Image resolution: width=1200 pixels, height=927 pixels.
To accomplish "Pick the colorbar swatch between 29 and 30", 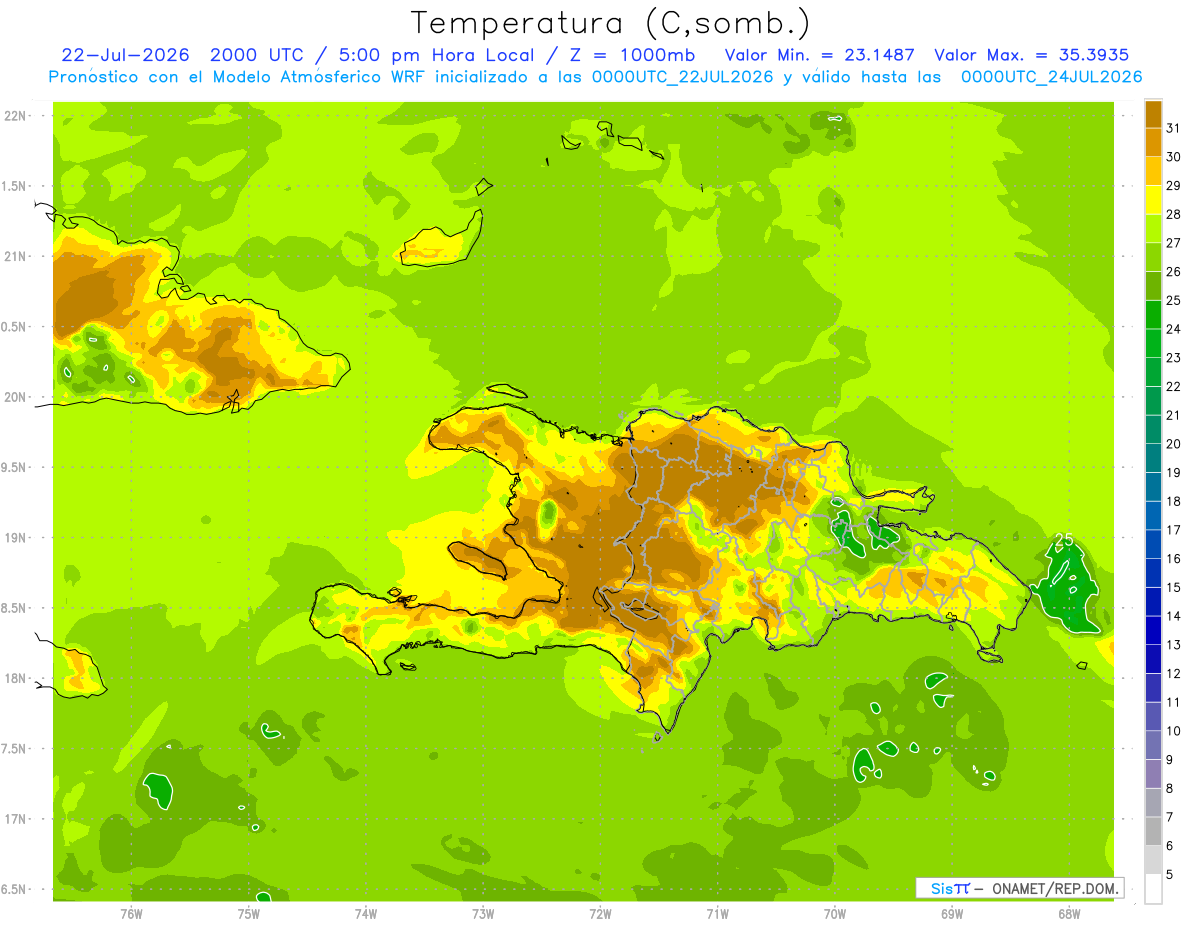I will (1153, 171).
